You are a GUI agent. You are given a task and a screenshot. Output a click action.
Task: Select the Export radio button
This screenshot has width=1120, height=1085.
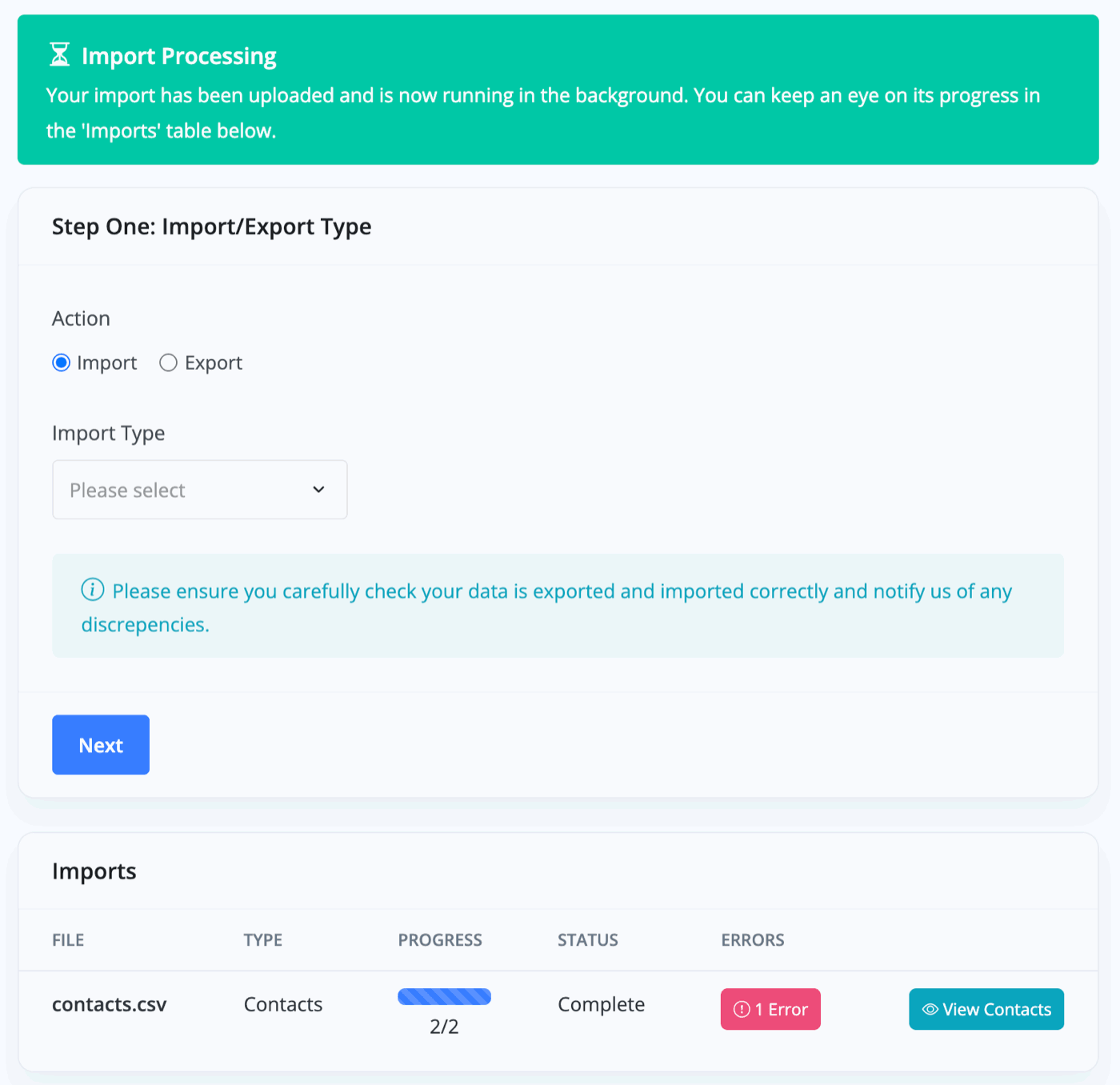[168, 363]
